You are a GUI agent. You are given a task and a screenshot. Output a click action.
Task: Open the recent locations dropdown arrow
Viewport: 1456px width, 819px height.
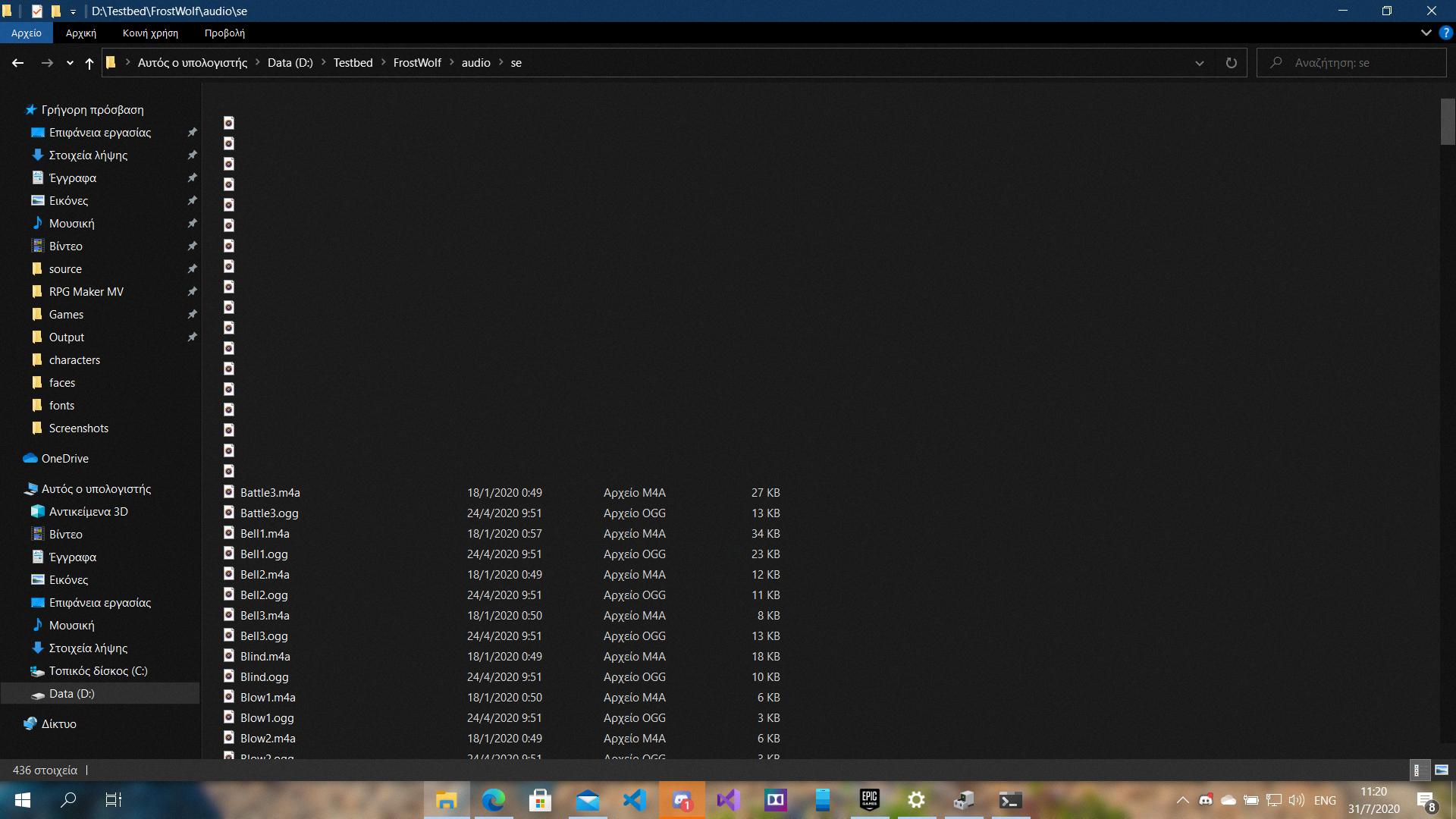point(70,63)
